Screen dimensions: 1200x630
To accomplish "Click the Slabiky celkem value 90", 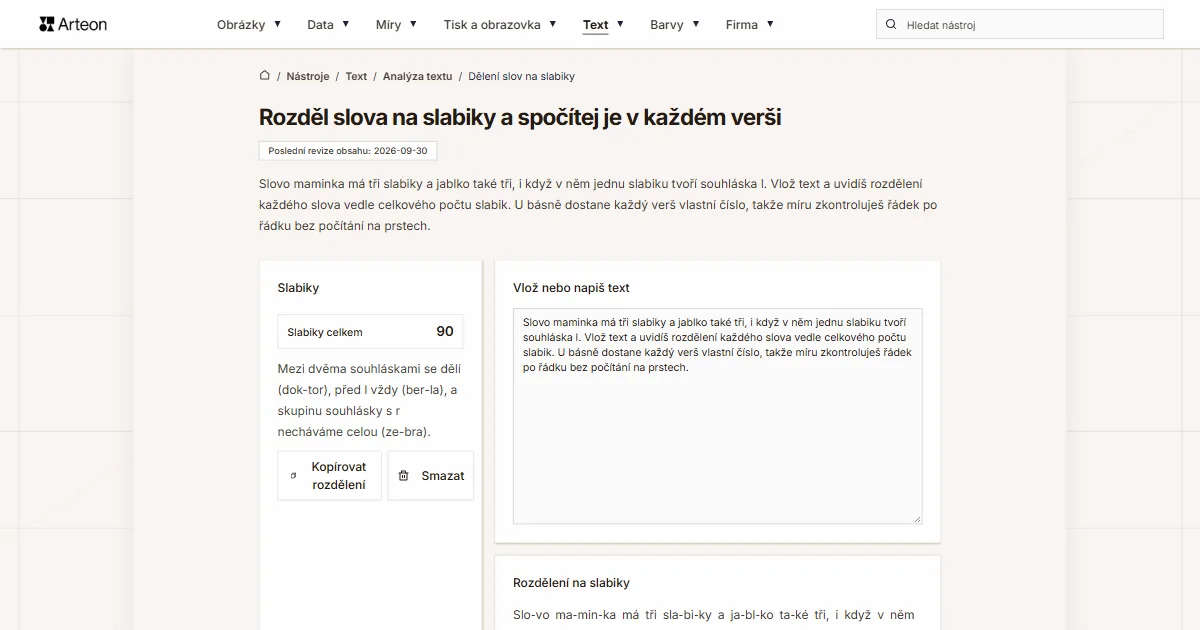I will click(445, 331).
